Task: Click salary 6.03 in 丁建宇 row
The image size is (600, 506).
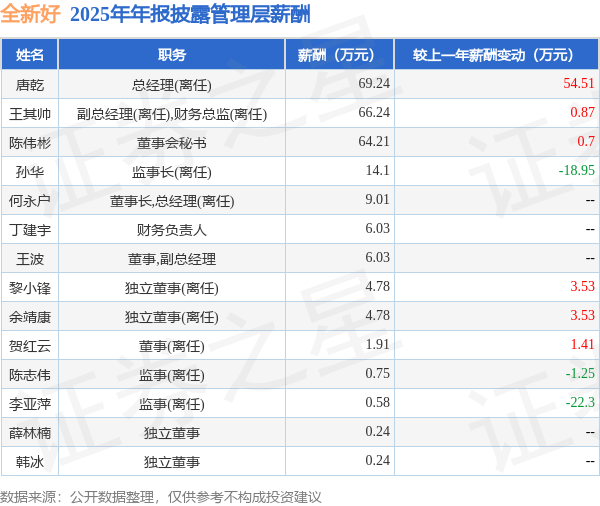Action: (x=377, y=228)
